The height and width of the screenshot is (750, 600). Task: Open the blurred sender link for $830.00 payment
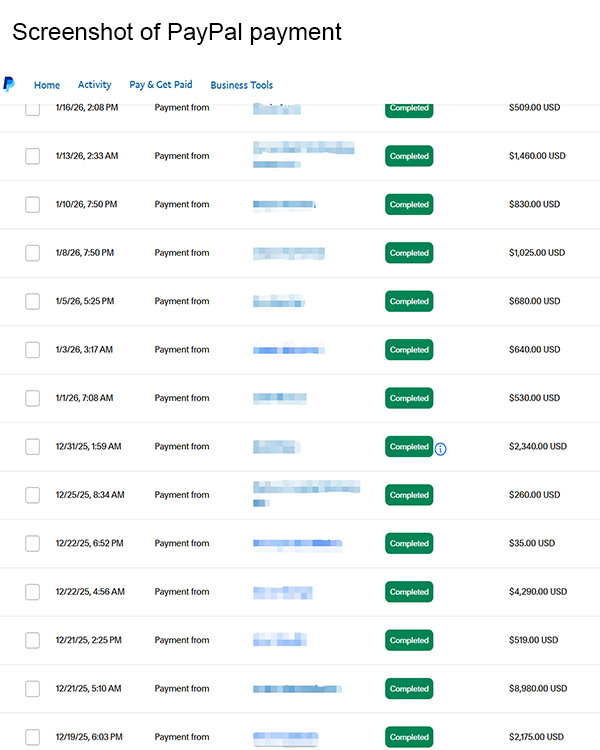point(284,204)
